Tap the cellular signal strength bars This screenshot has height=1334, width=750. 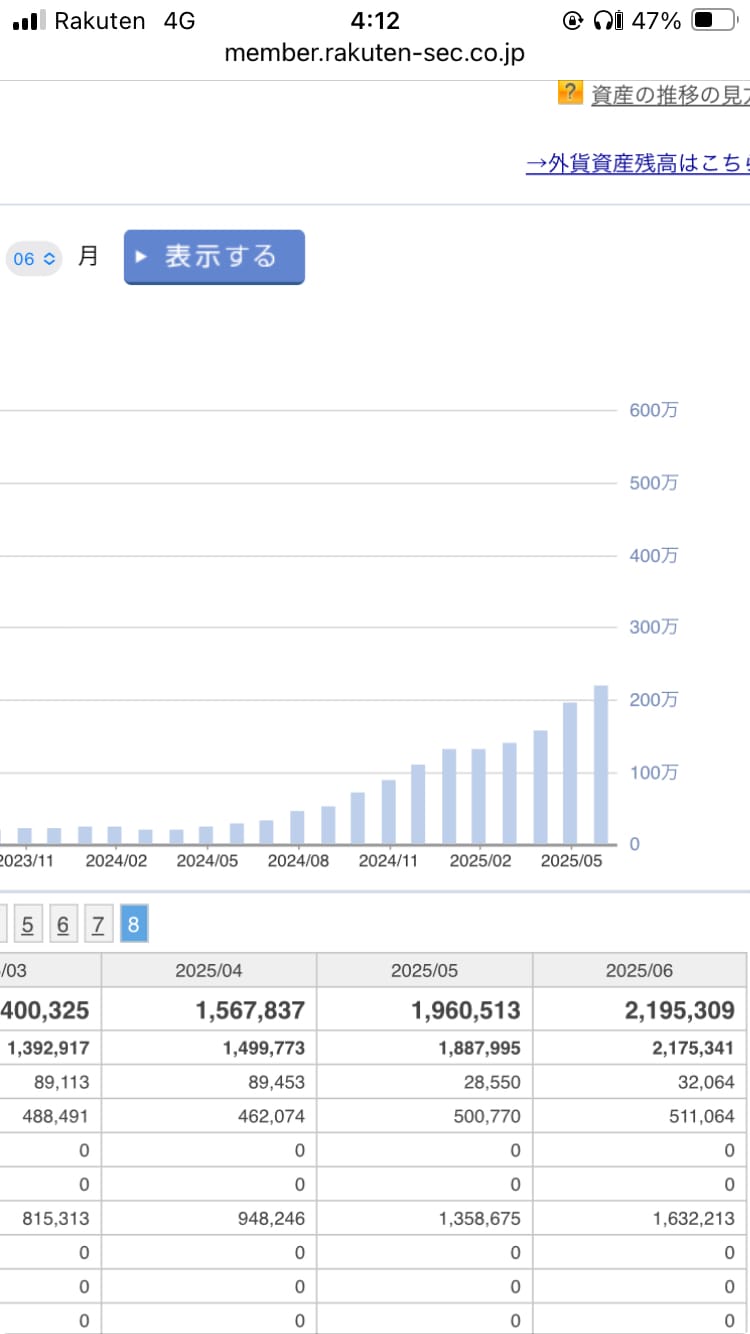coord(29,21)
